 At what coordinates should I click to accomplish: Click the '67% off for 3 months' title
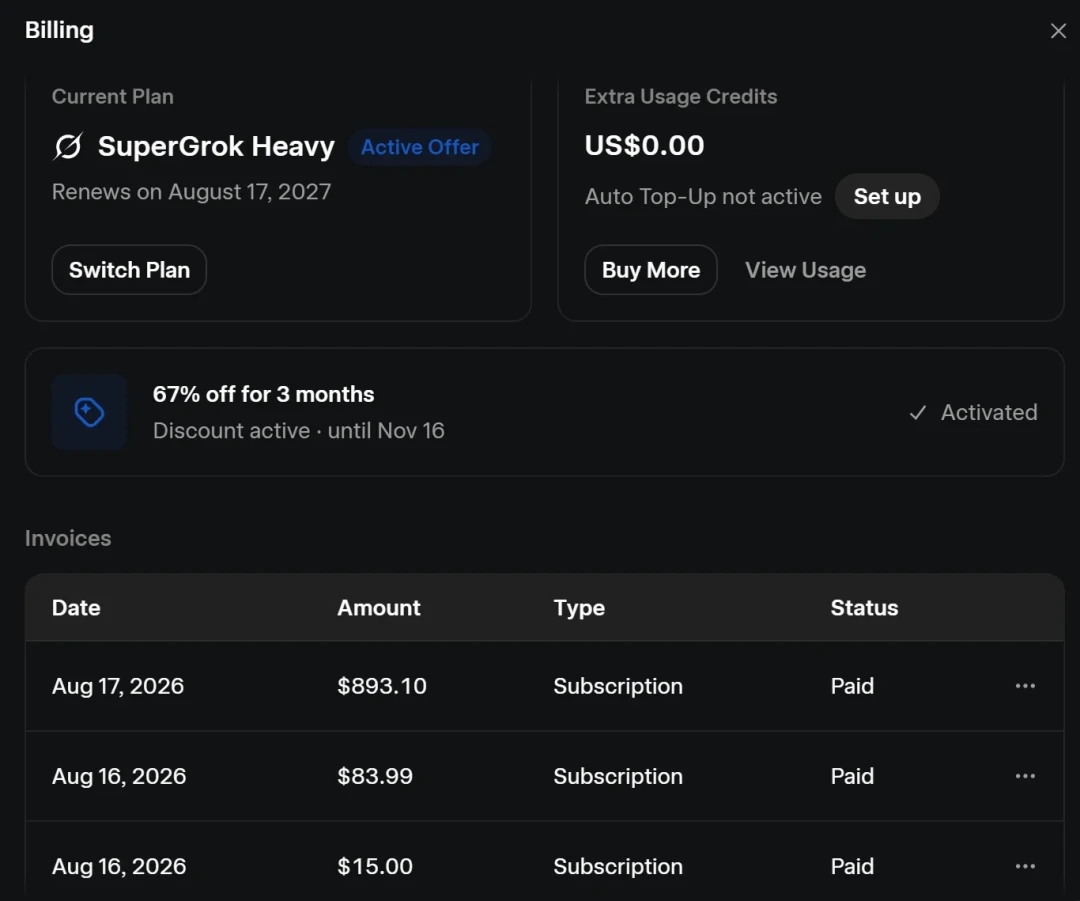pos(263,394)
